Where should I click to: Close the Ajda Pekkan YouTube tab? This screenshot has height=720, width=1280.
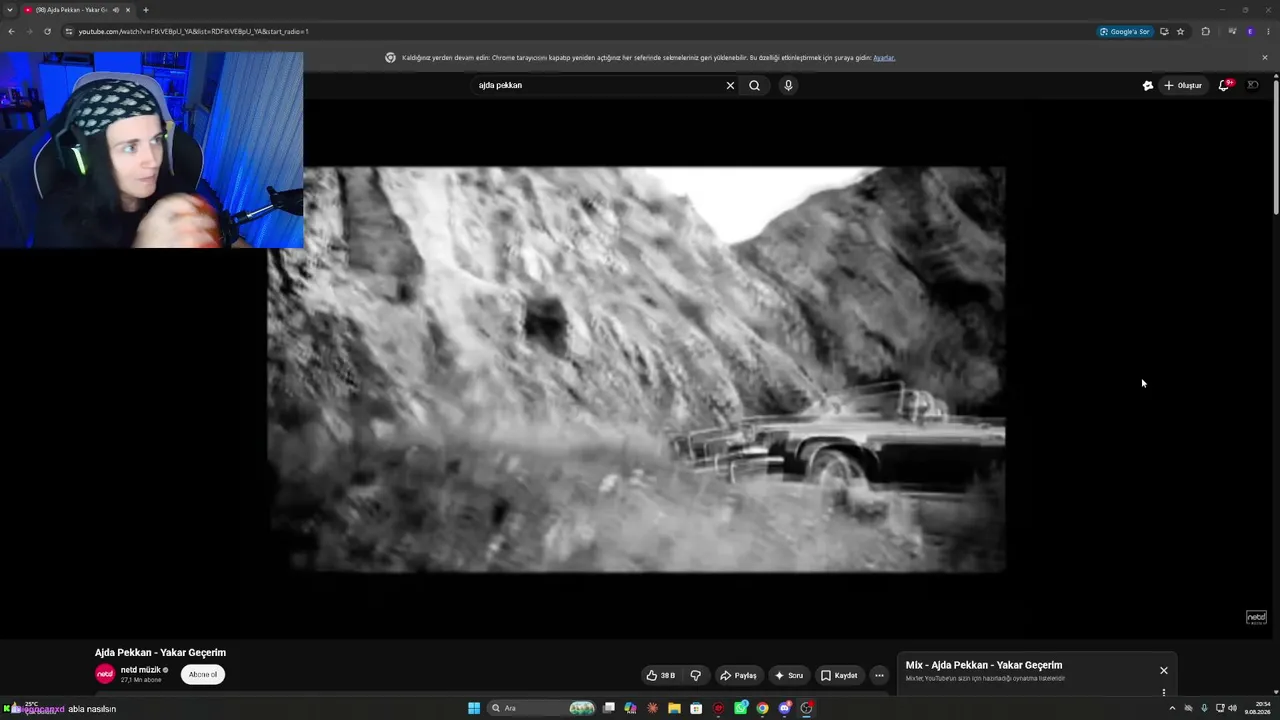(x=128, y=10)
